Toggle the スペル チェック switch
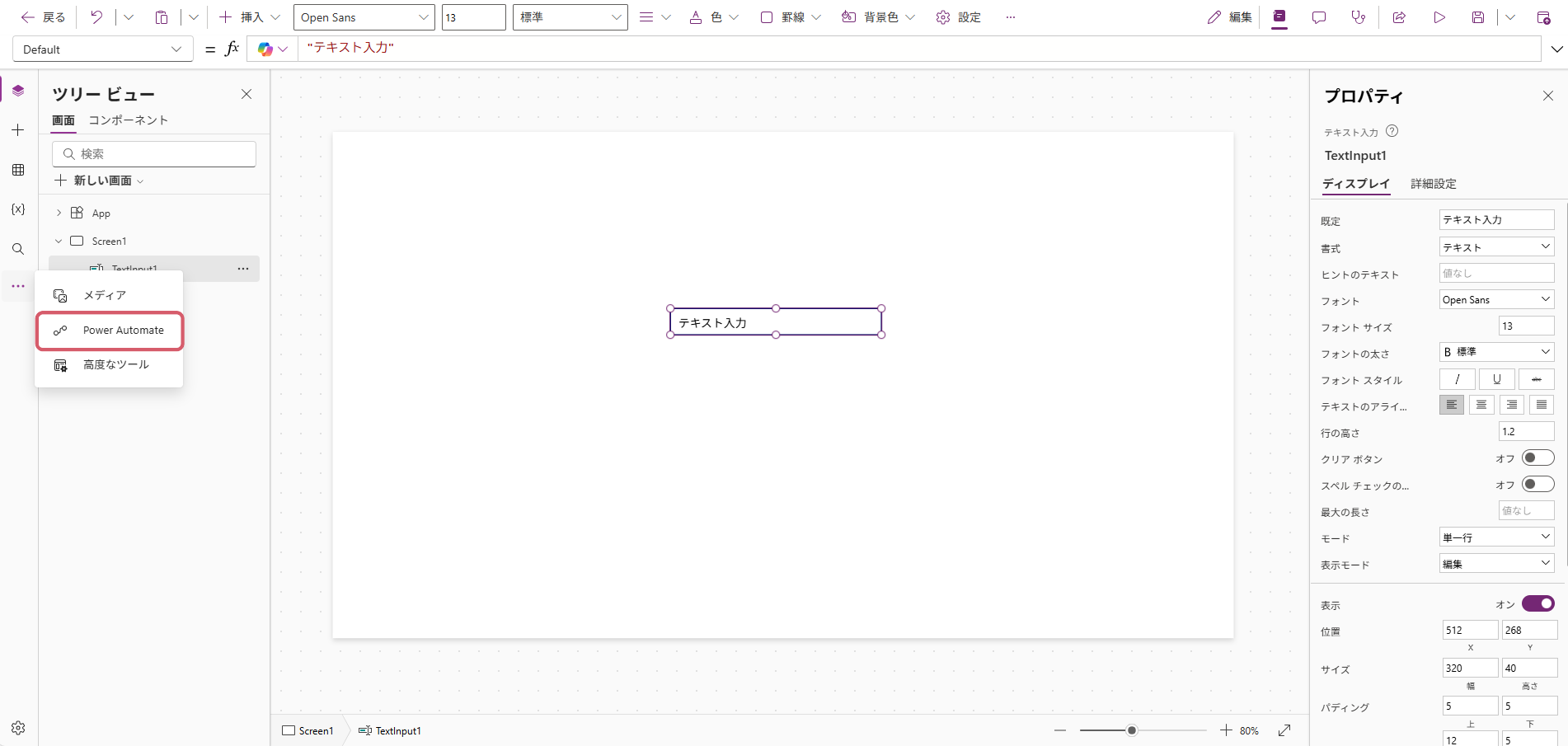1568x746 pixels. [x=1537, y=485]
